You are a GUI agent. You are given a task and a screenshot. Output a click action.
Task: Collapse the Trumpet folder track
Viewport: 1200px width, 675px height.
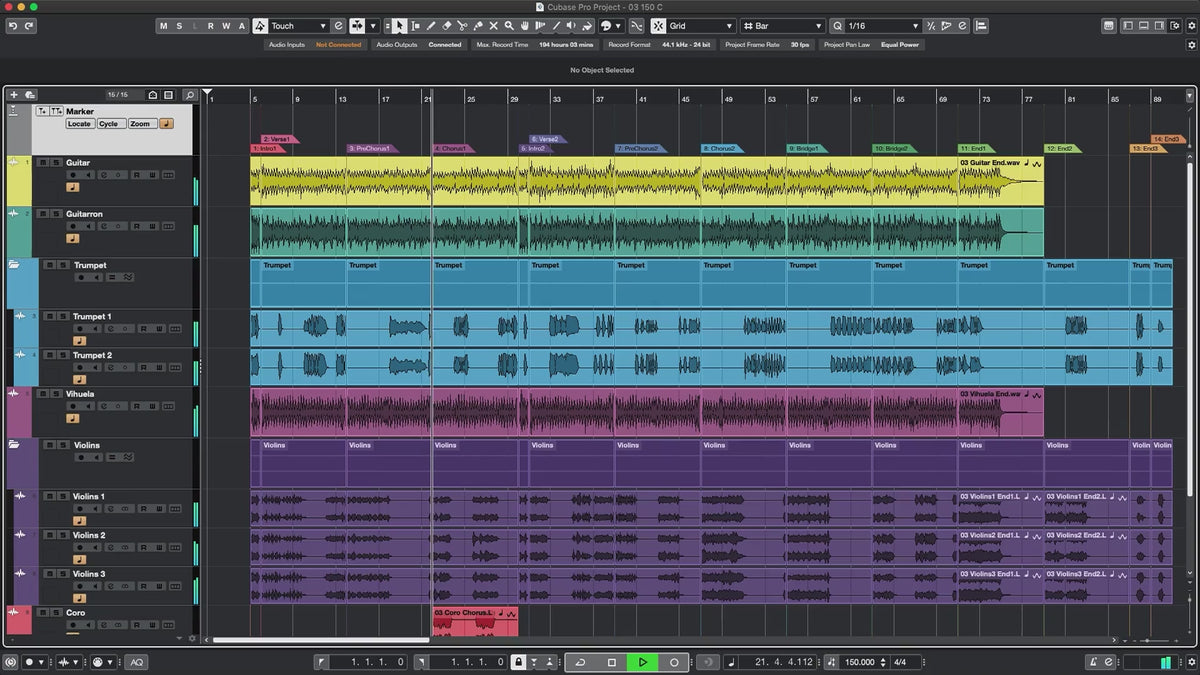point(14,266)
